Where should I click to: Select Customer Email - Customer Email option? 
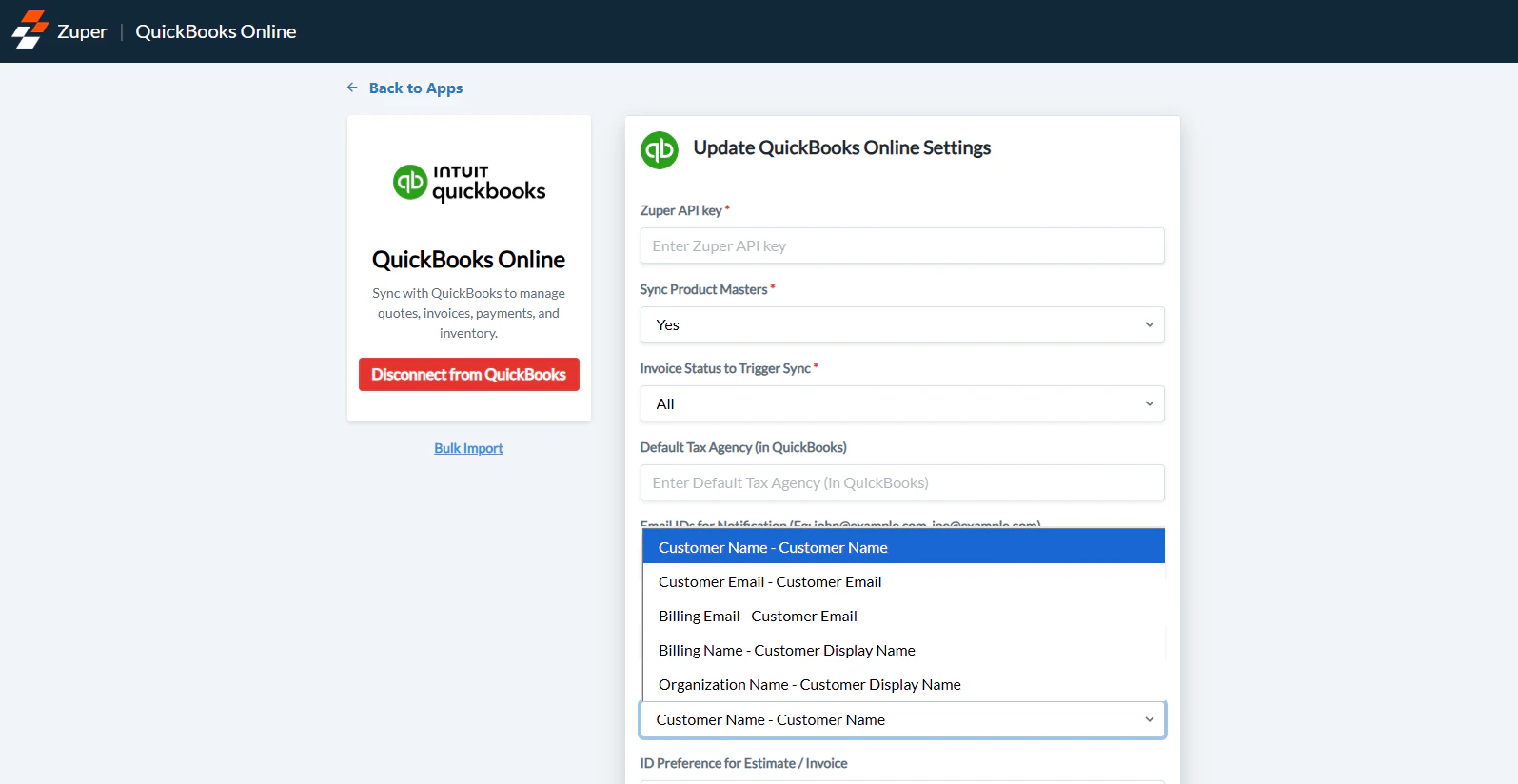[904, 581]
